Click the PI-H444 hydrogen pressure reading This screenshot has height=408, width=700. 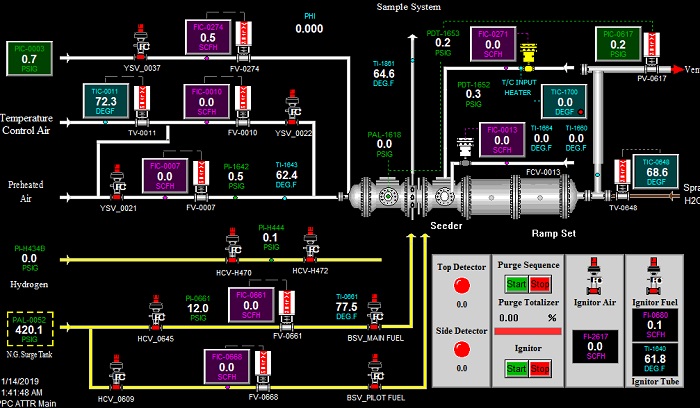tap(270, 237)
